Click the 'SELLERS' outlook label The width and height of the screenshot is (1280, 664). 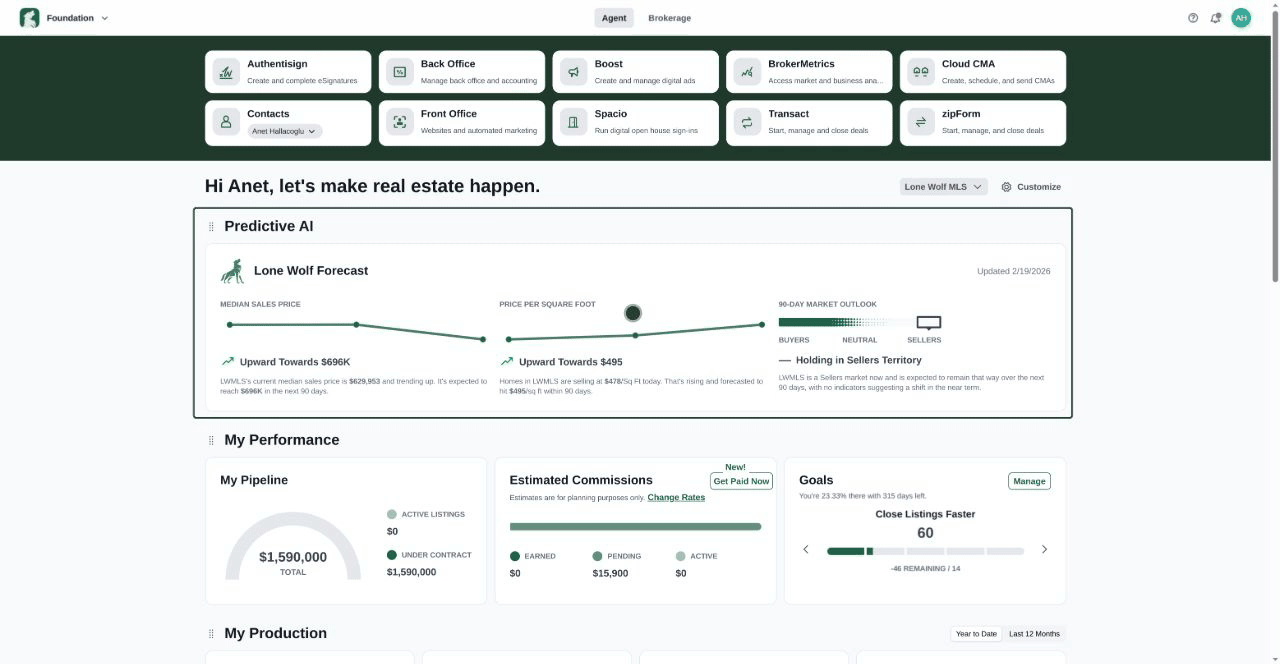[924, 340]
